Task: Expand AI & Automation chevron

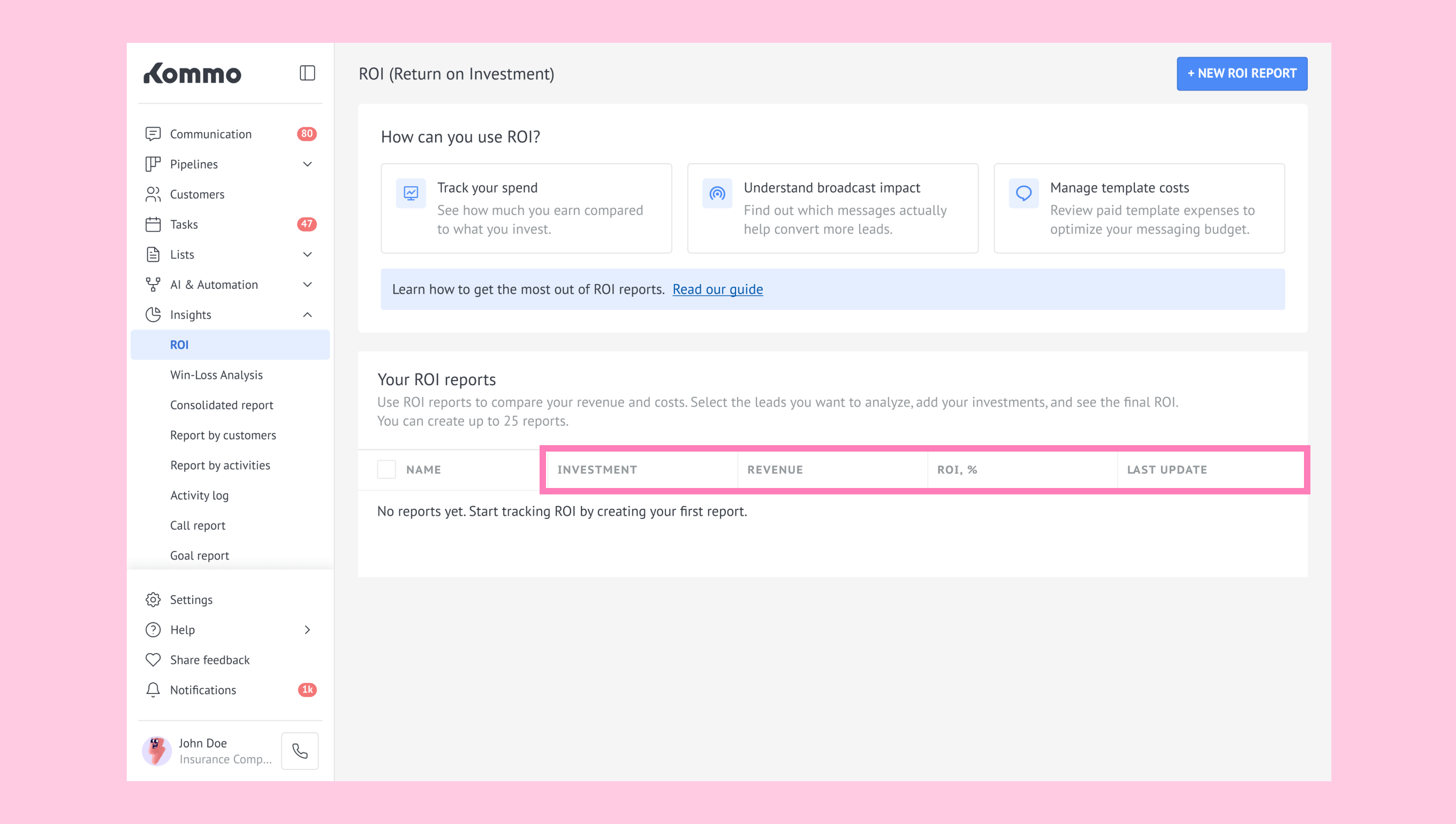Action: [x=307, y=285]
